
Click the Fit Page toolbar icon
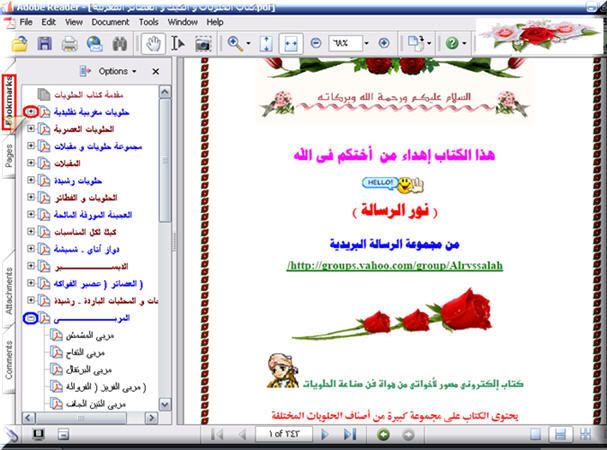266,43
